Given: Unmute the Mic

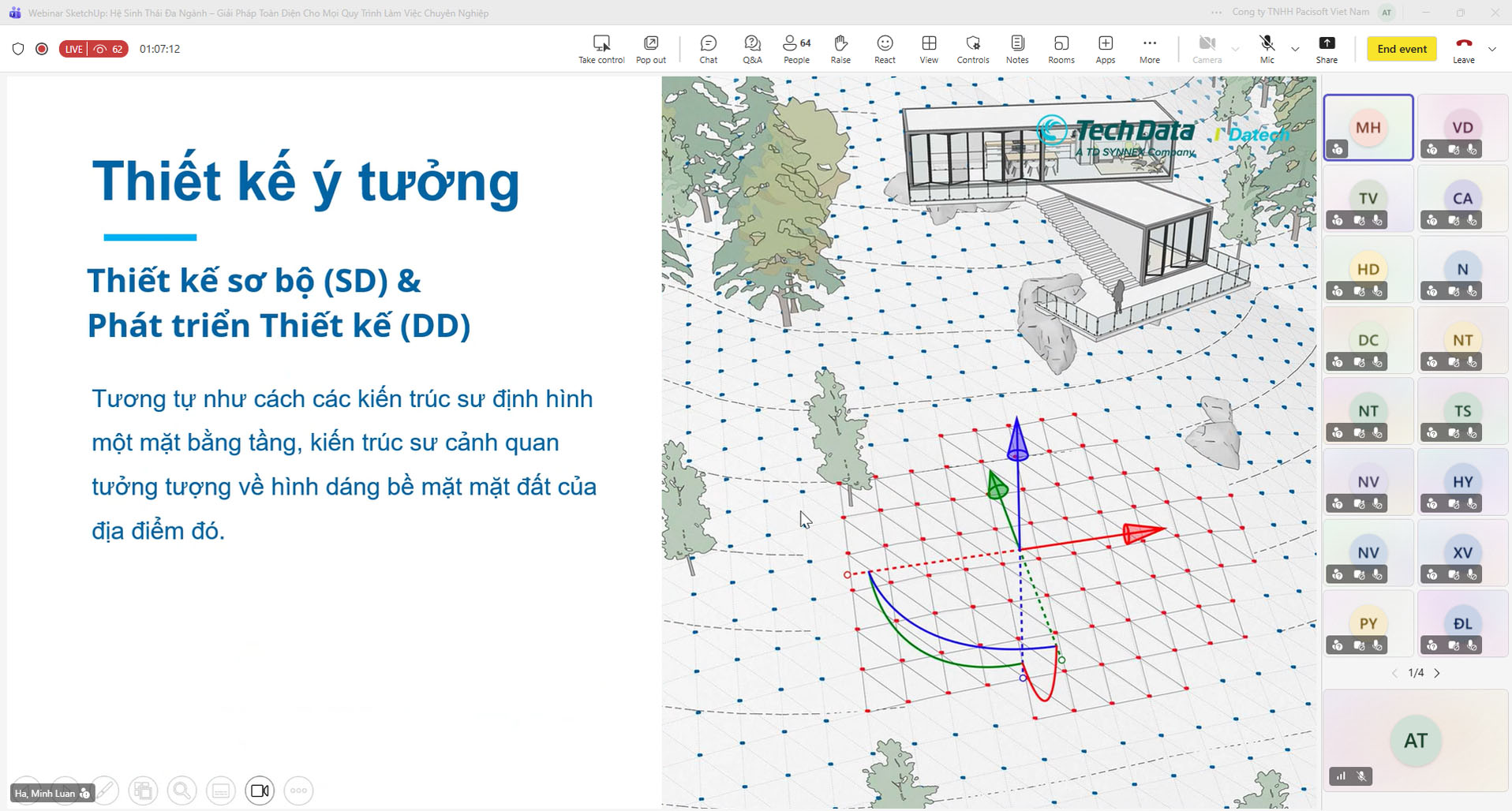Looking at the screenshot, I should click(x=1267, y=49).
